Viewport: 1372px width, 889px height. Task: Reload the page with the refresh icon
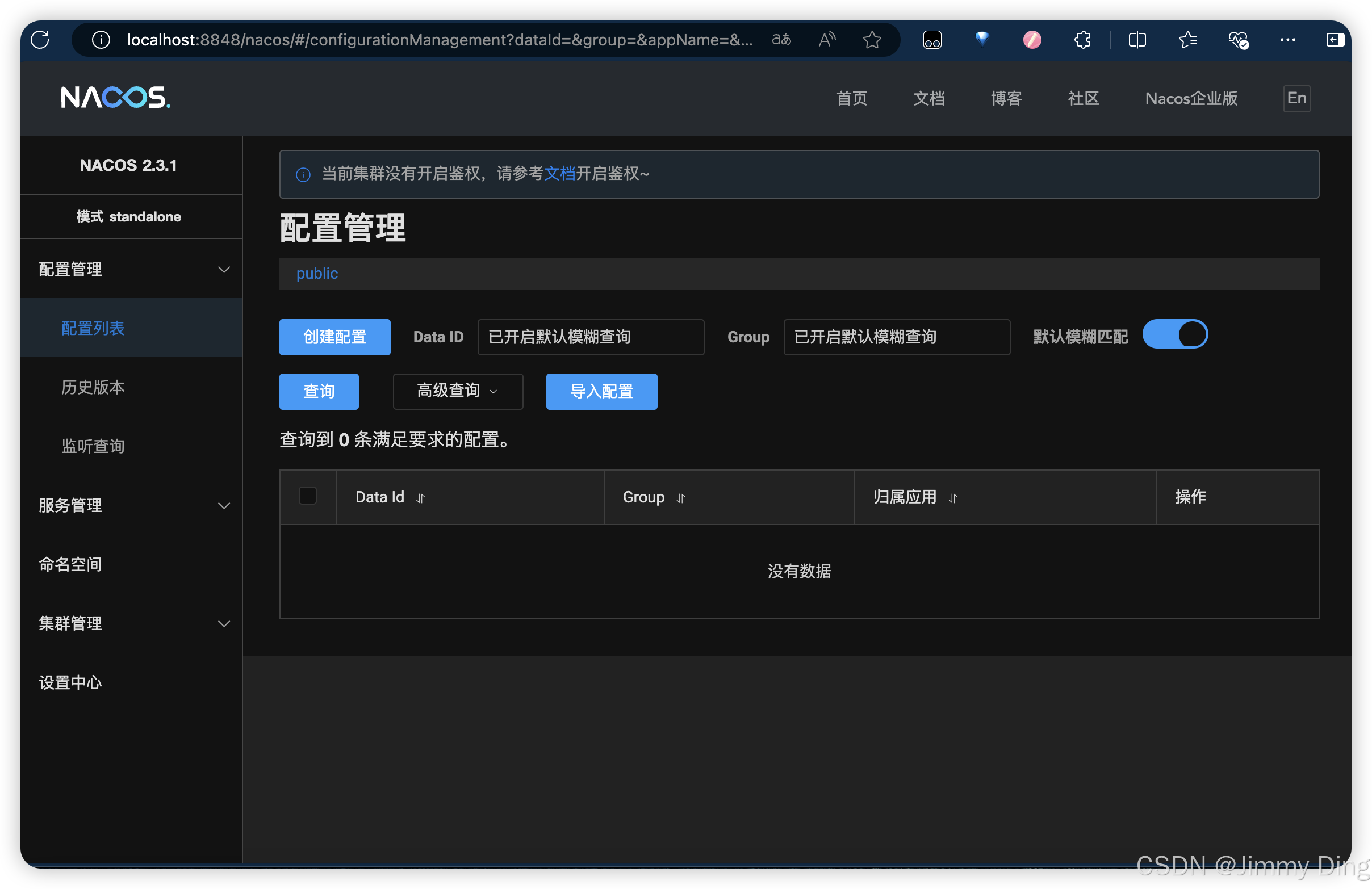point(40,40)
